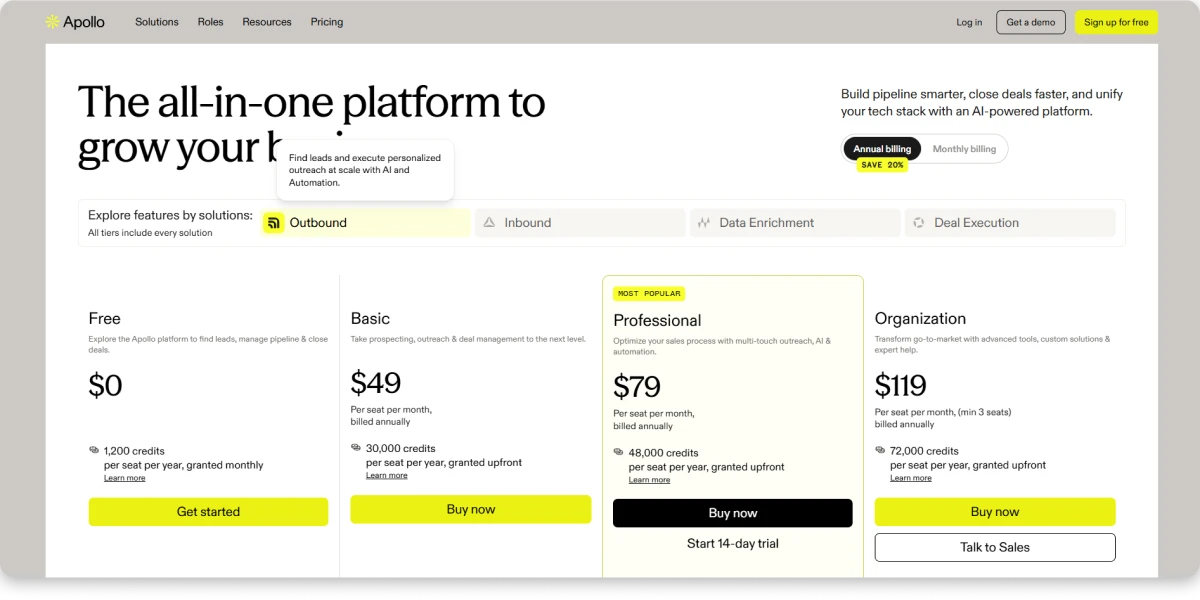
Task: Select the Deal Execution icon
Action: click(919, 223)
